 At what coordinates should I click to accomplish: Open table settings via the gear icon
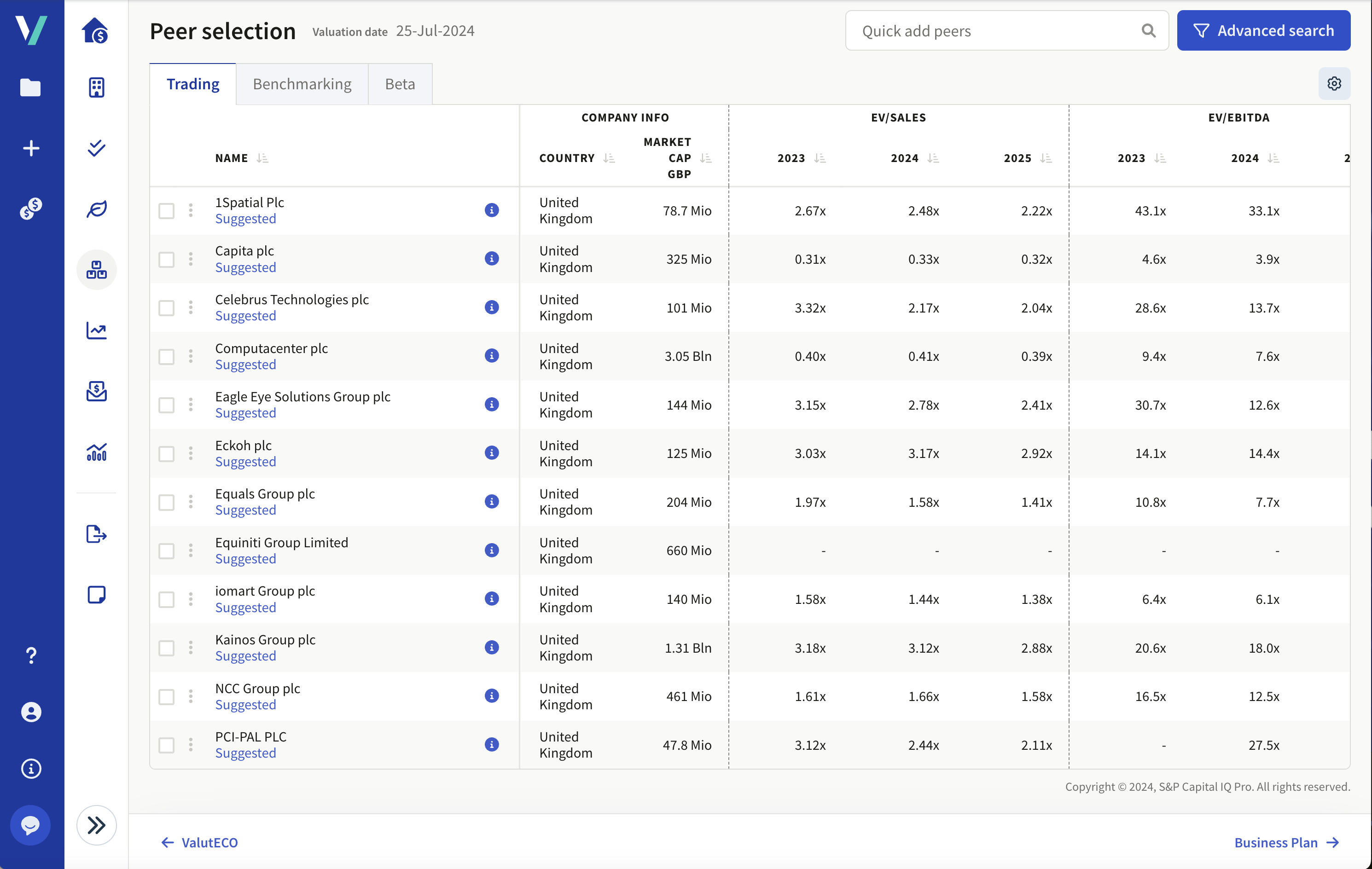(1334, 83)
